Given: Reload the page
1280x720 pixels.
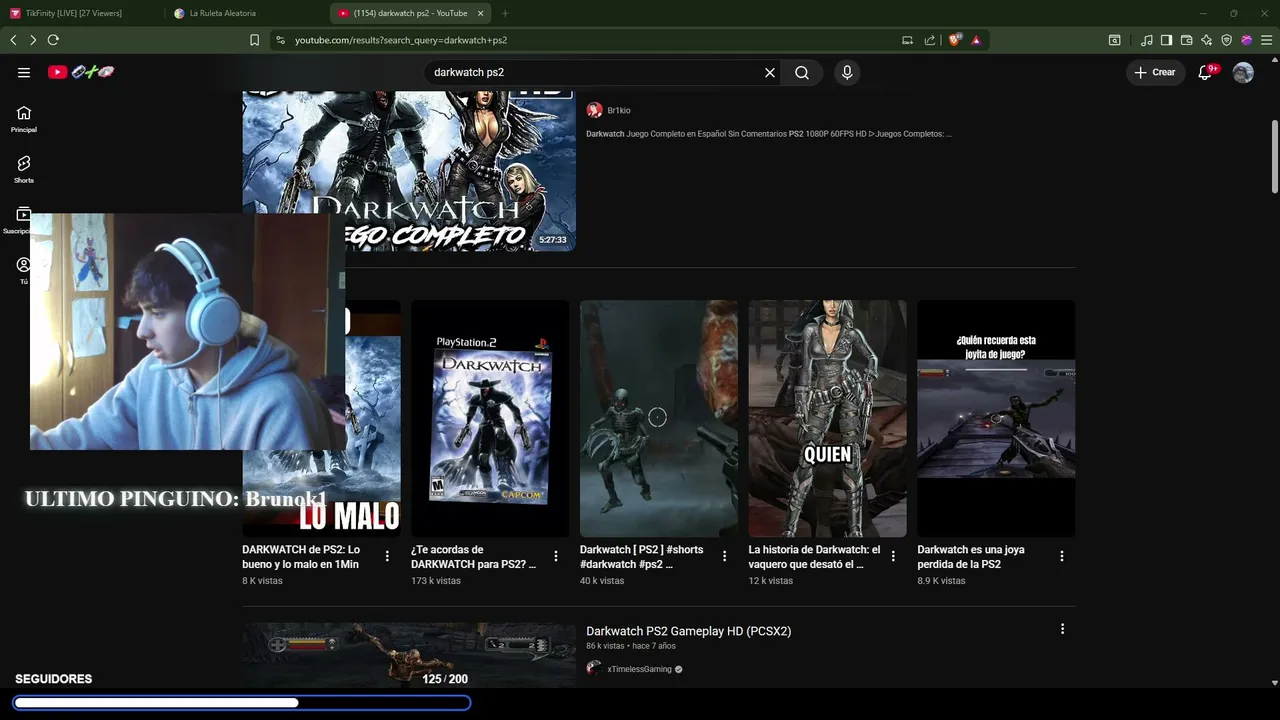Looking at the screenshot, I should click(53, 40).
